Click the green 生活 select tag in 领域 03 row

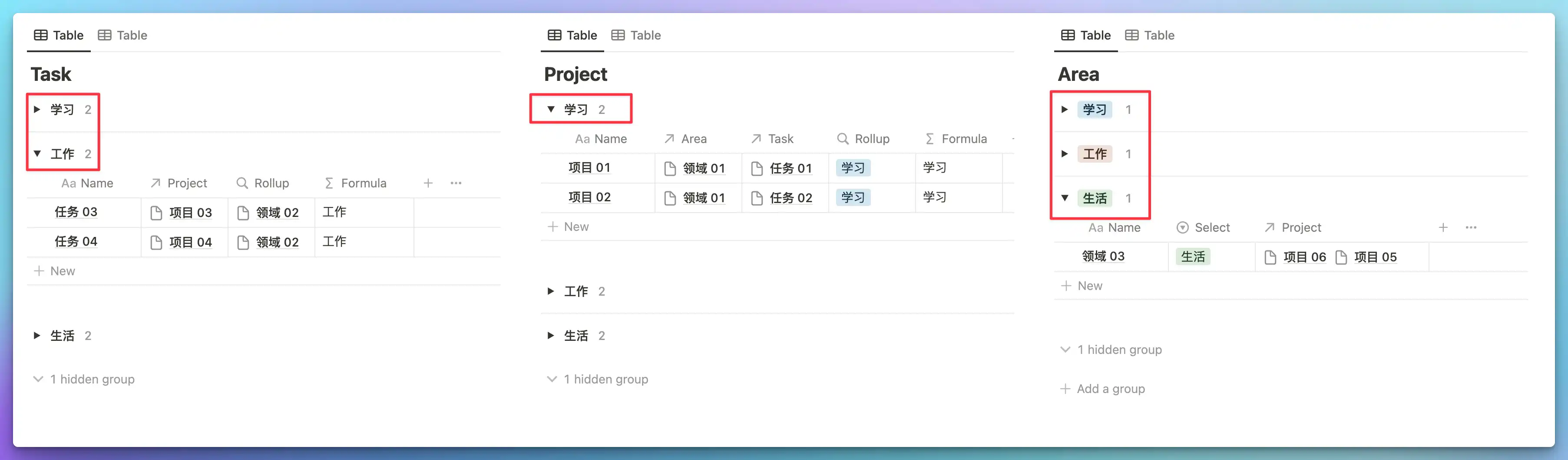(1192, 257)
